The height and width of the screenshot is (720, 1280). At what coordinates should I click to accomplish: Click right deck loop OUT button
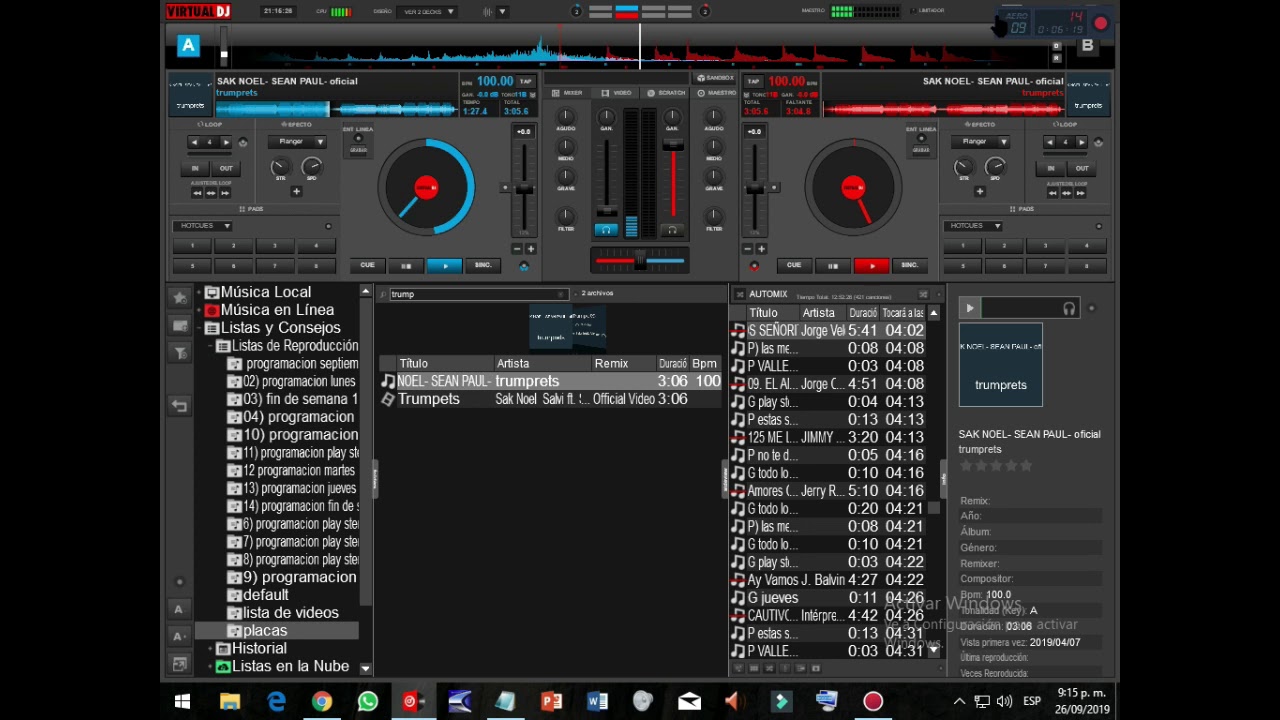tap(1082, 169)
